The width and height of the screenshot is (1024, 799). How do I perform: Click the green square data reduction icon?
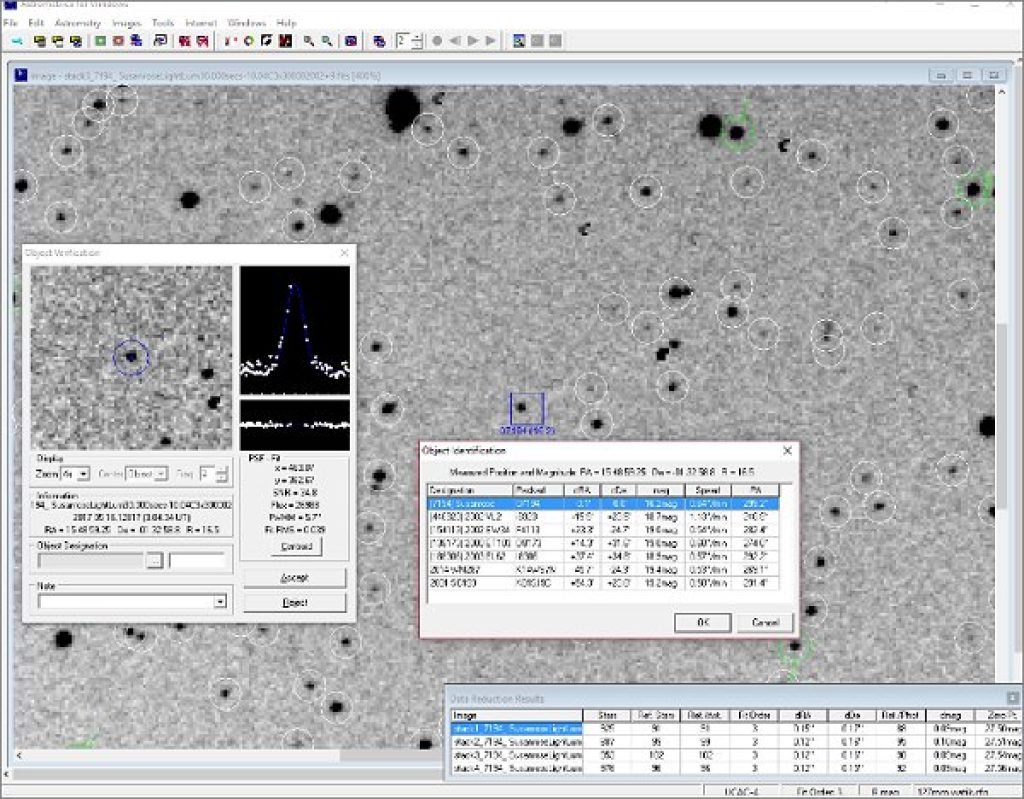(x=101, y=41)
